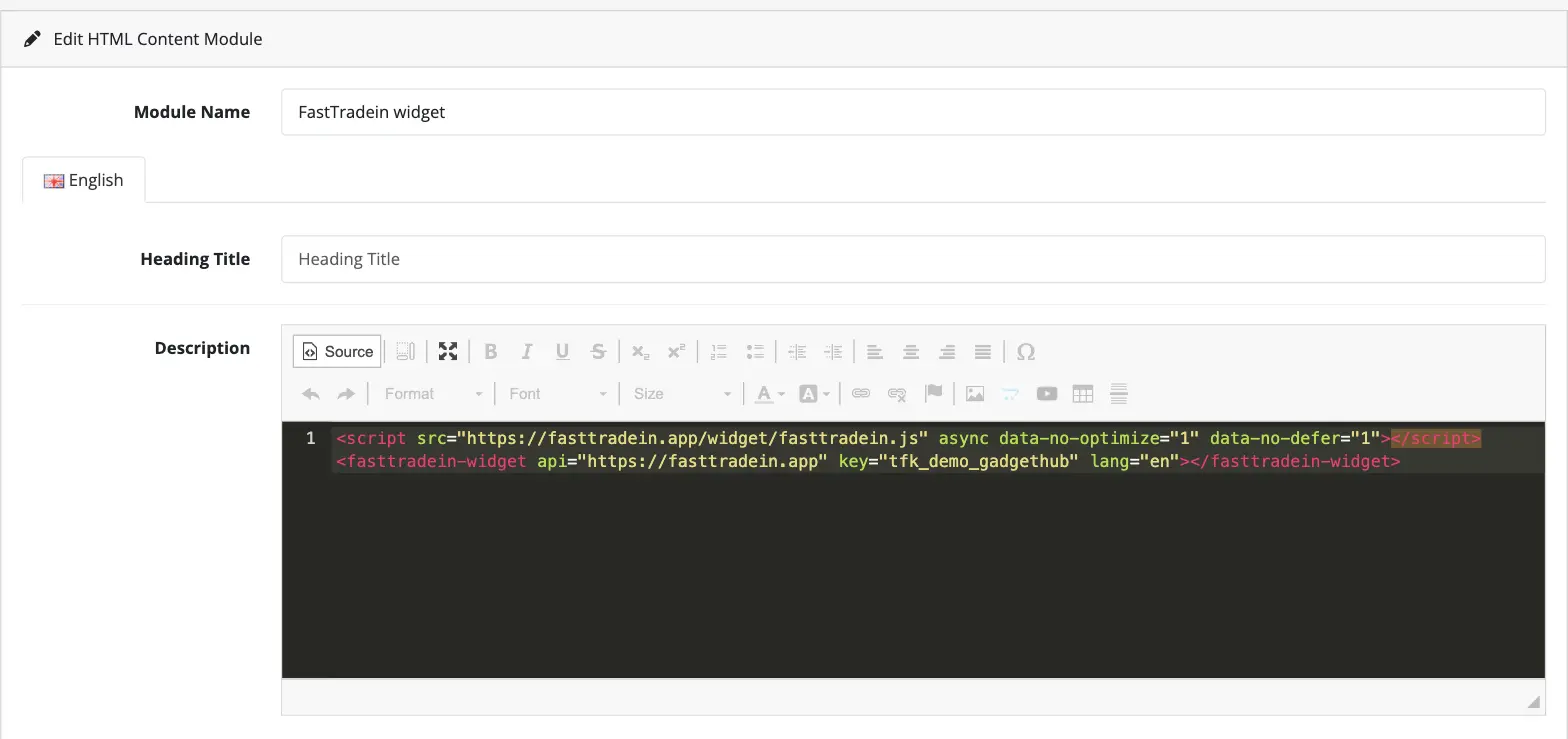Maximize the editor with the fullscreen icon
Screen dimensions: 1568x739
coord(448,351)
